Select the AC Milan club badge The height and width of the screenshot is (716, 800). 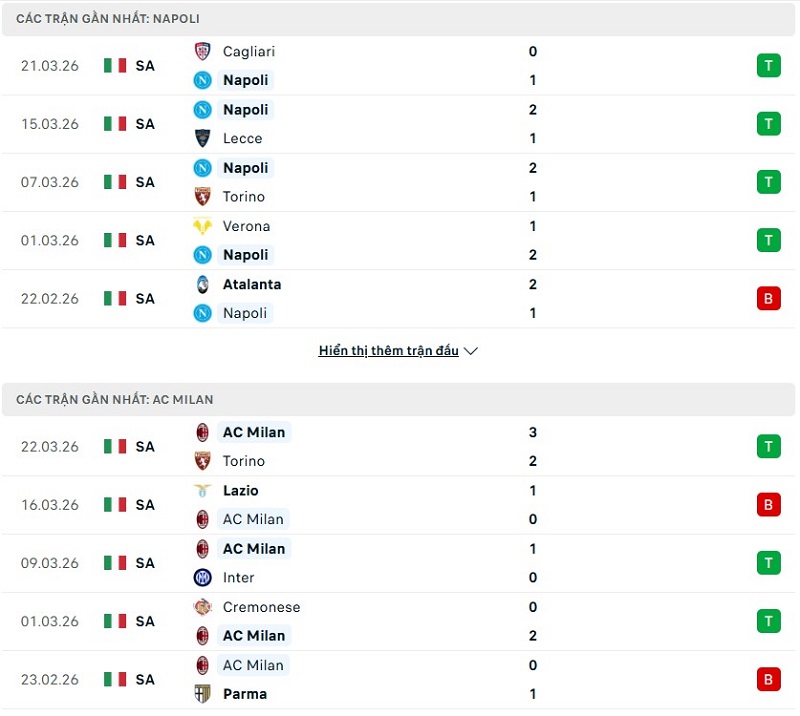(x=205, y=432)
